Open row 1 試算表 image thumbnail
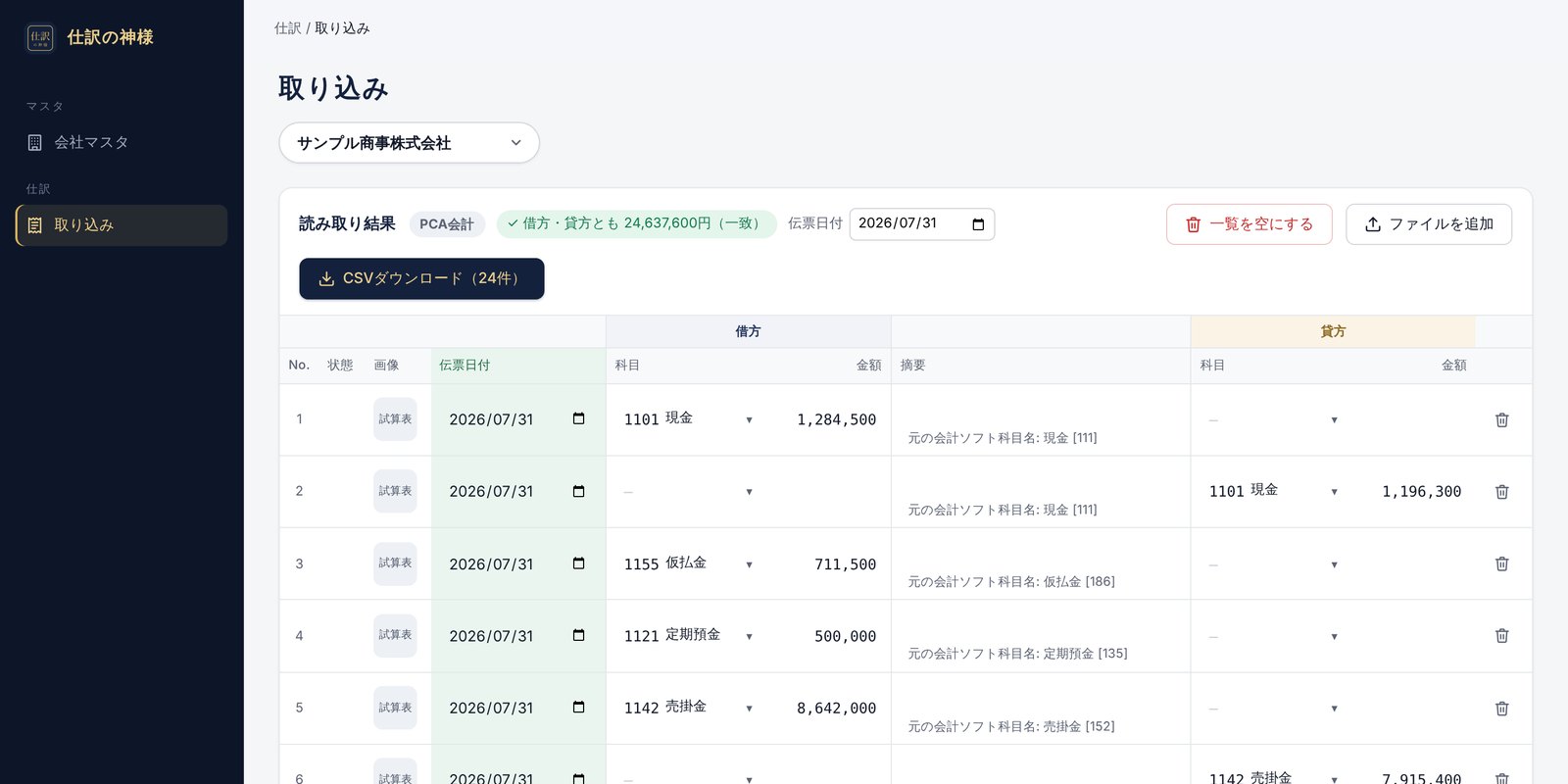 tap(395, 419)
